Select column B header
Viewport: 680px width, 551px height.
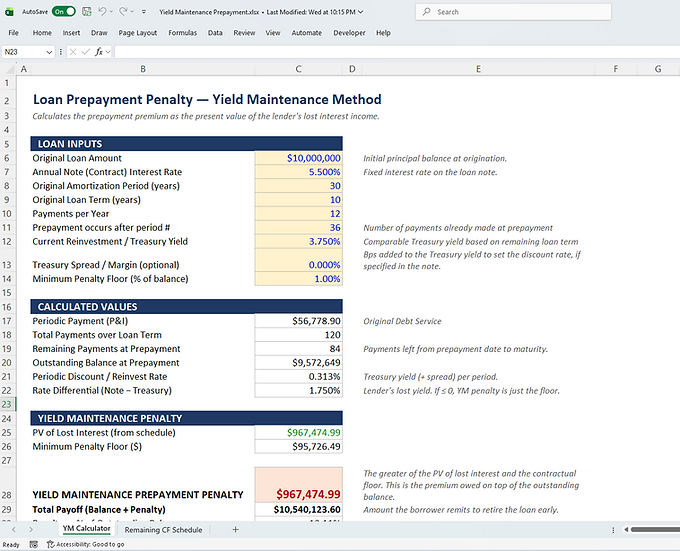pos(143,69)
